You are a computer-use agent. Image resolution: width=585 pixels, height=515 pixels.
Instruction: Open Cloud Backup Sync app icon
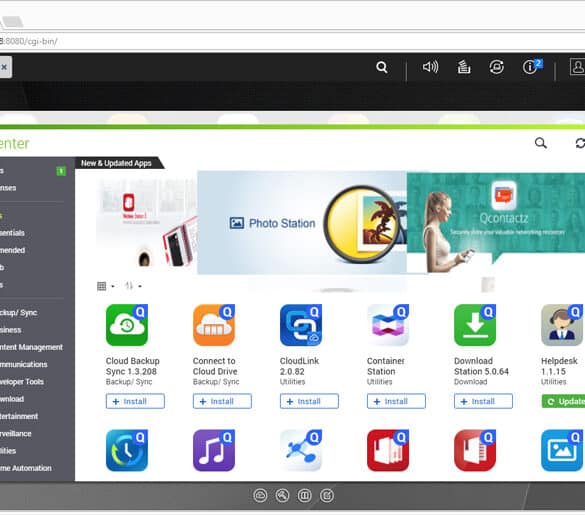click(127, 325)
